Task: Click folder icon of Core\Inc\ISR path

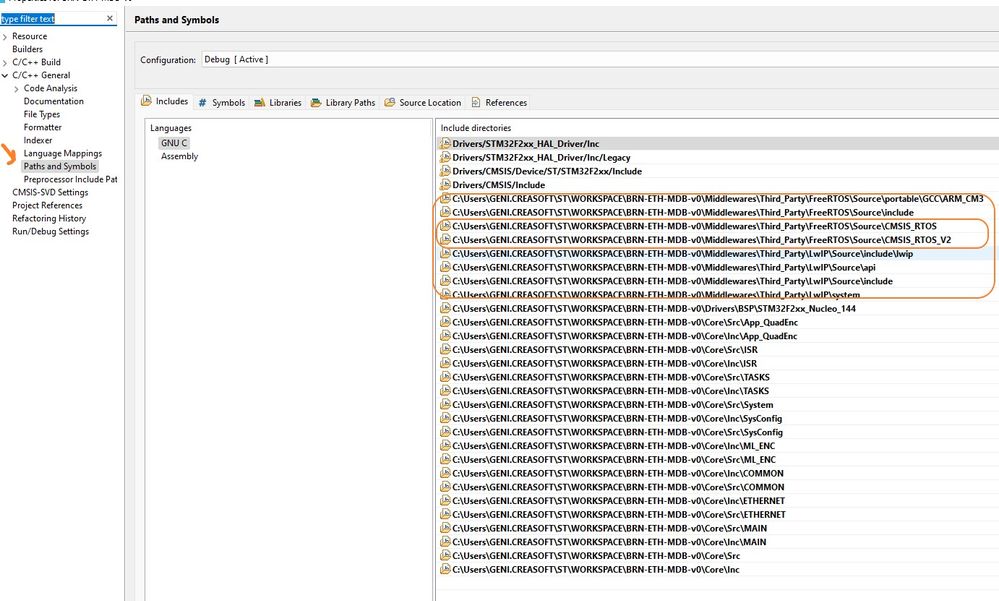Action: [x=445, y=363]
